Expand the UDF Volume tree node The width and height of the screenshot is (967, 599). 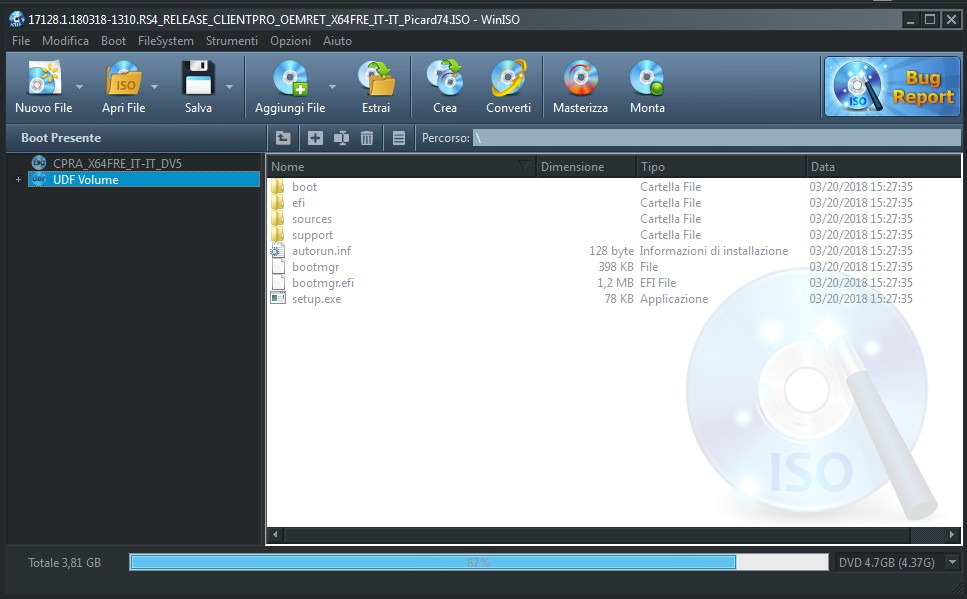pos(19,180)
